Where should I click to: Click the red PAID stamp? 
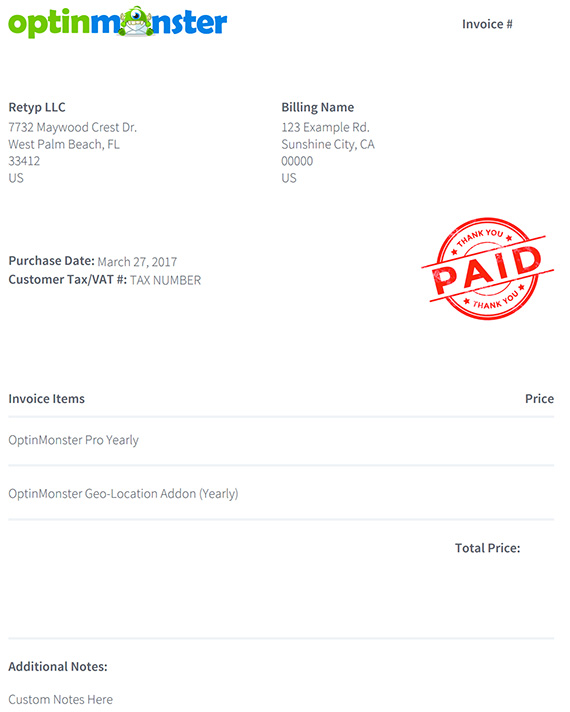point(487,268)
